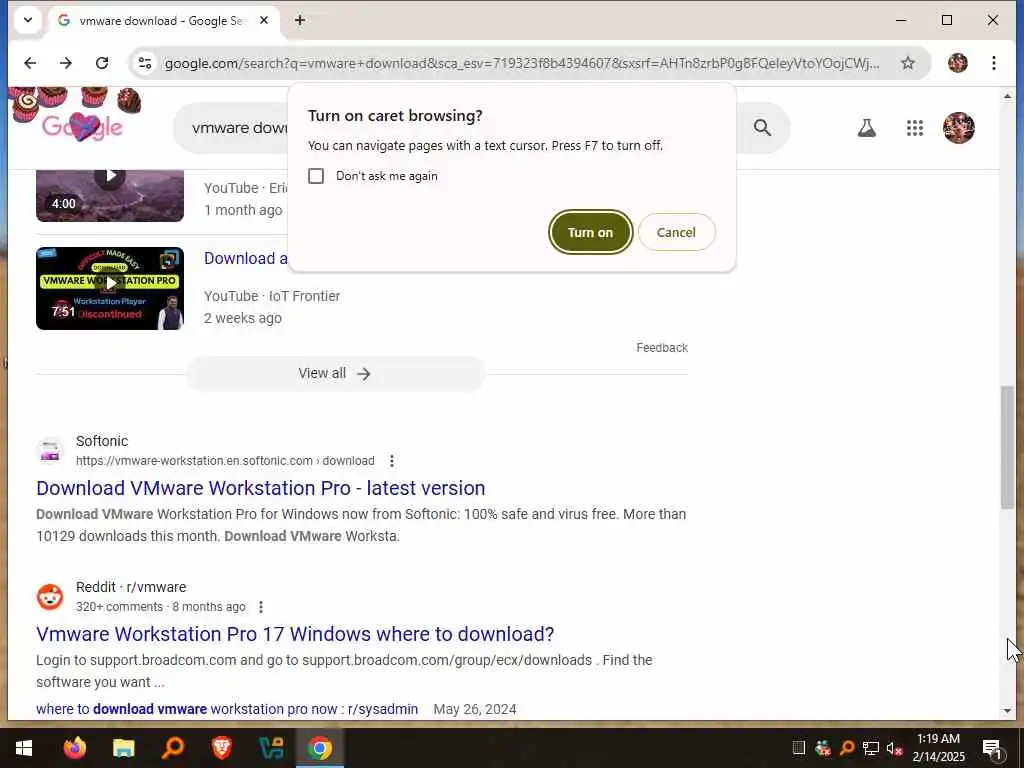The height and width of the screenshot is (768, 1024).
Task: Click the Softonic site favicon
Action: coord(50,451)
